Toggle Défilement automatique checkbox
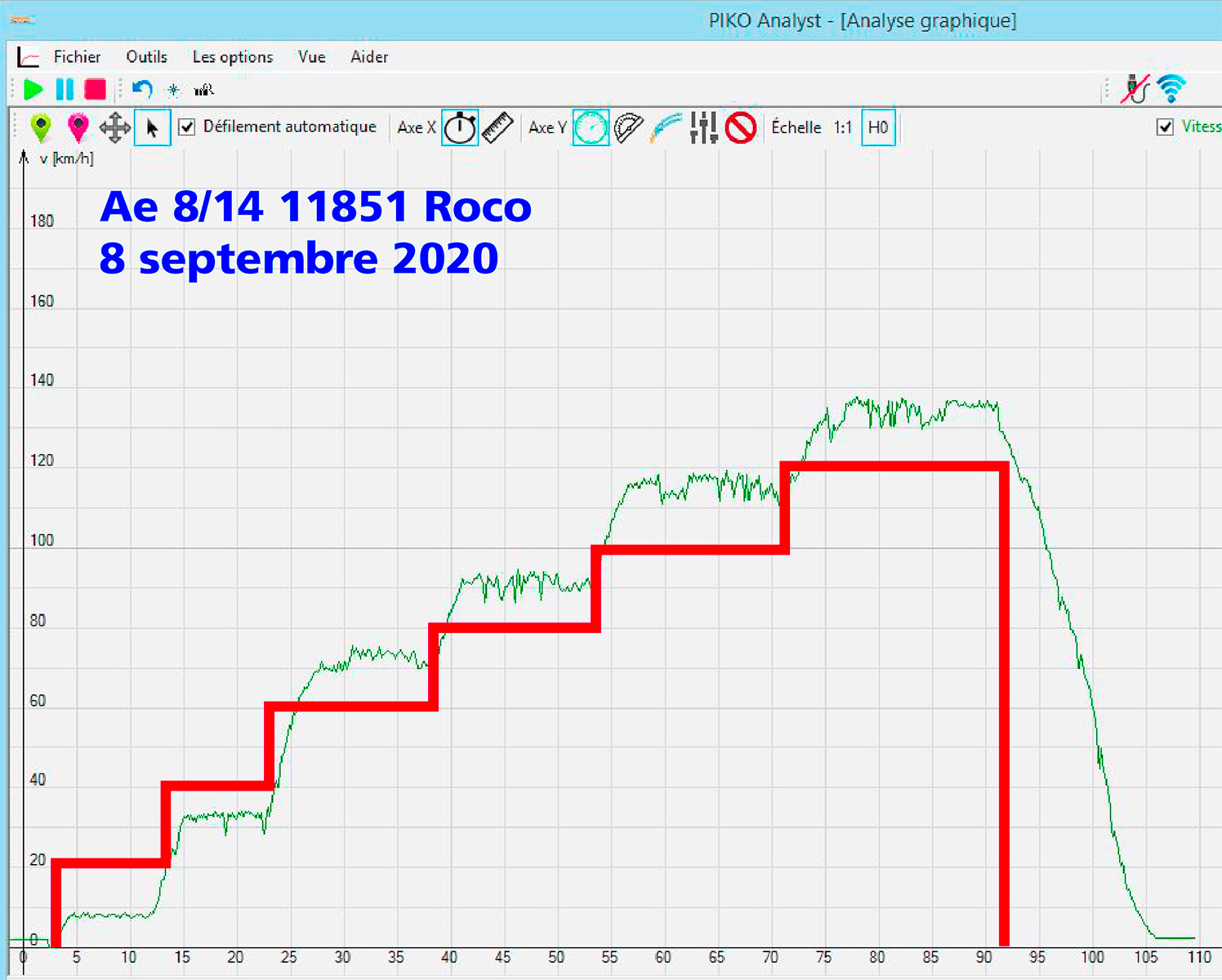Screen dimensions: 1222x980 (x=187, y=127)
